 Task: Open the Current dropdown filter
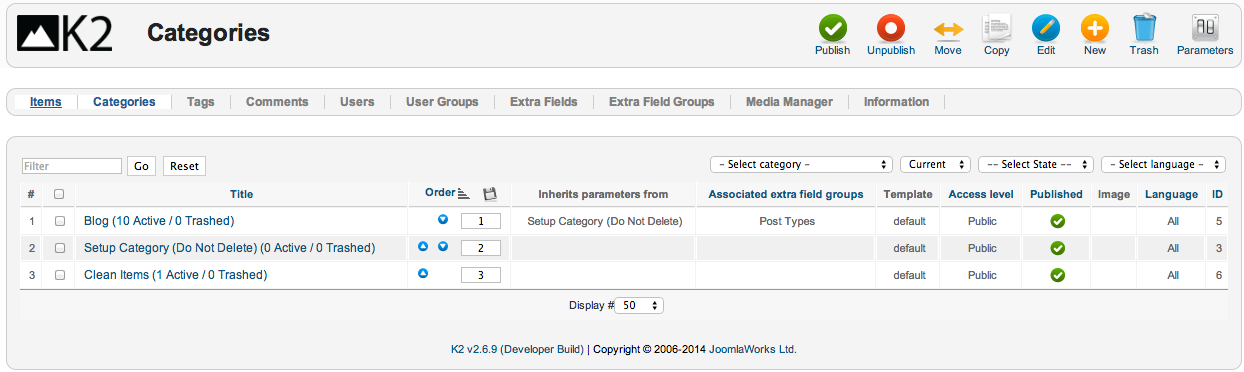pyautogui.click(x=935, y=164)
